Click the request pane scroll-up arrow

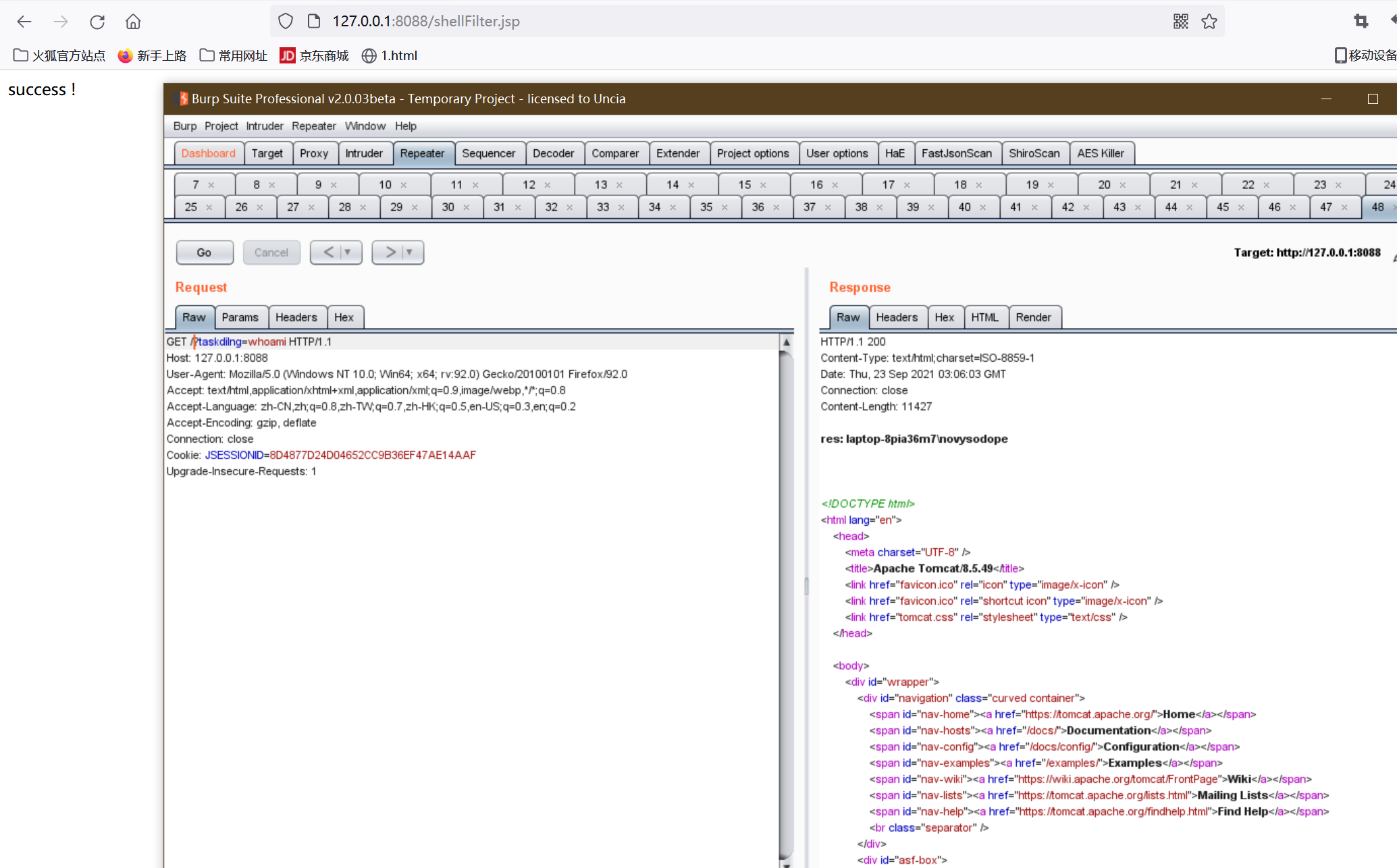(787, 342)
